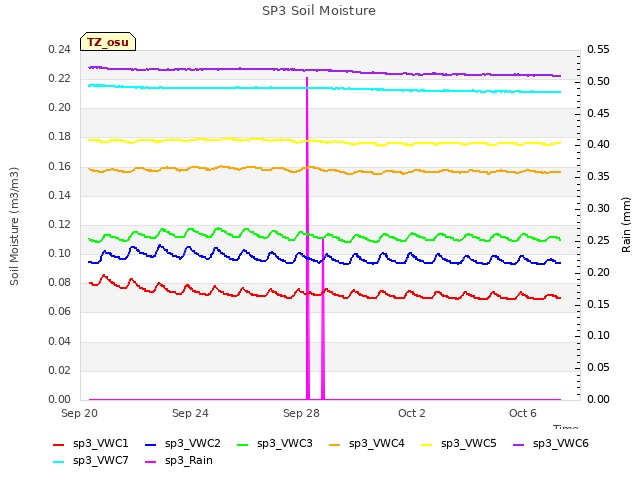Image resolution: width=640 pixels, height=480 pixels.
Task: Click the 0.06 left axis tick label
Action: (x=60, y=312)
